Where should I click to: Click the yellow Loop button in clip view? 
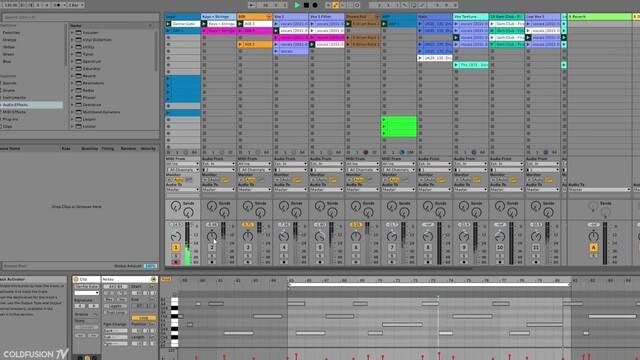(143, 318)
